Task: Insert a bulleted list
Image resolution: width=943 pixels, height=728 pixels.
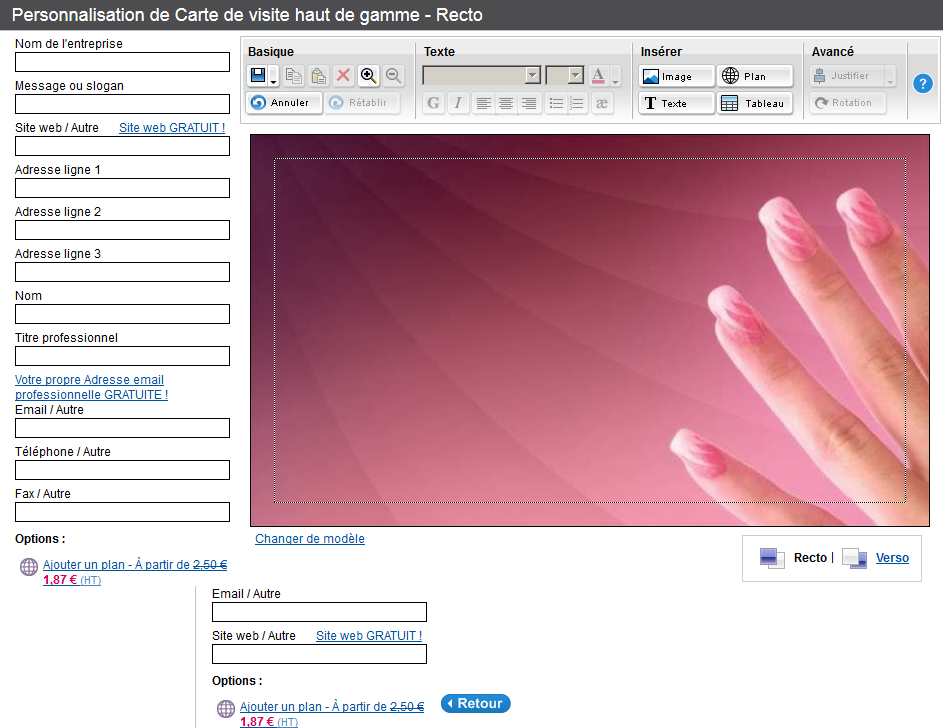Action: click(x=556, y=103)
